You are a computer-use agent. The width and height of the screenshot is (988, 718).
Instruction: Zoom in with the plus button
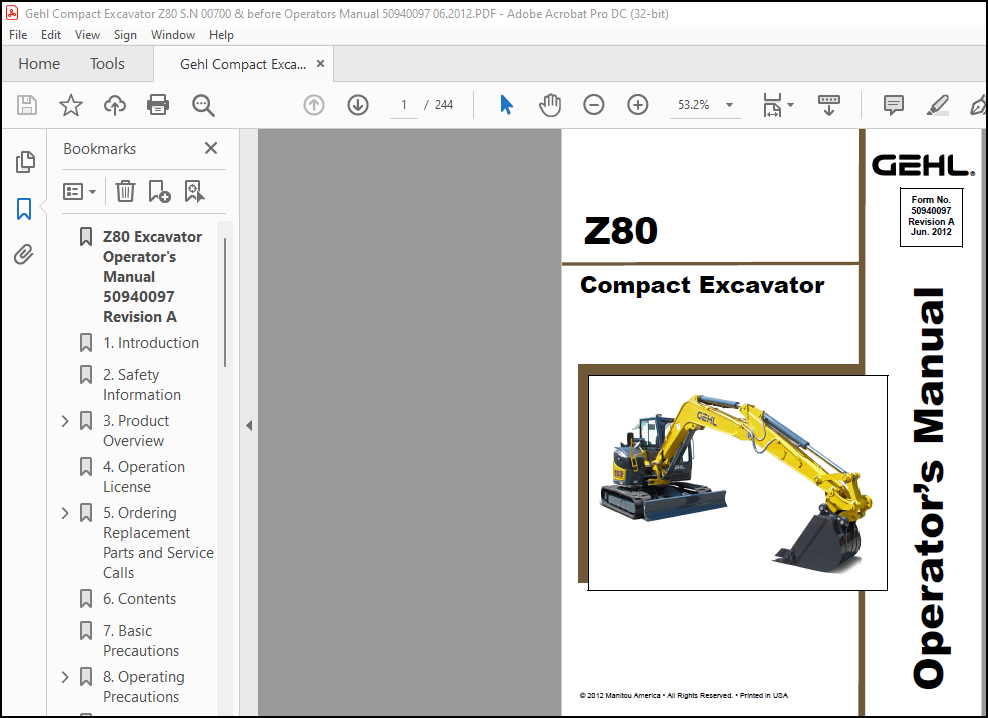[x=638, y=105]
